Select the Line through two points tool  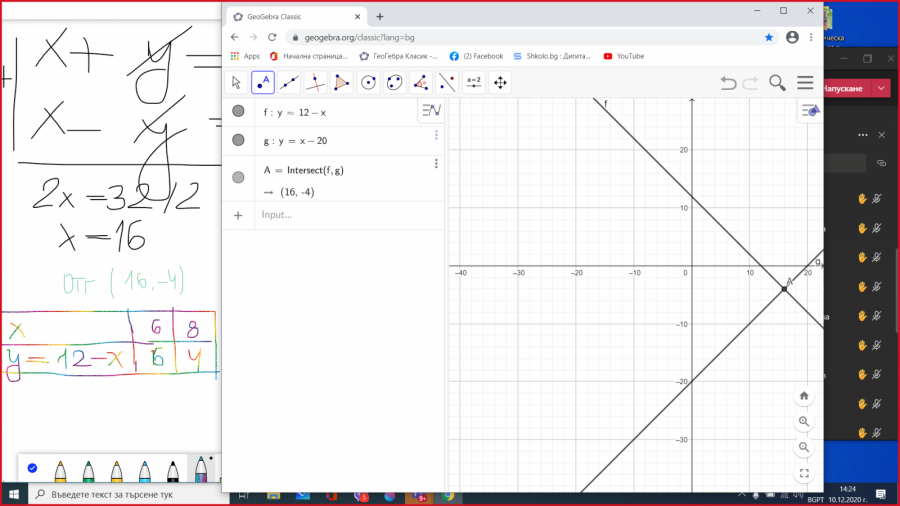point(289,83)
